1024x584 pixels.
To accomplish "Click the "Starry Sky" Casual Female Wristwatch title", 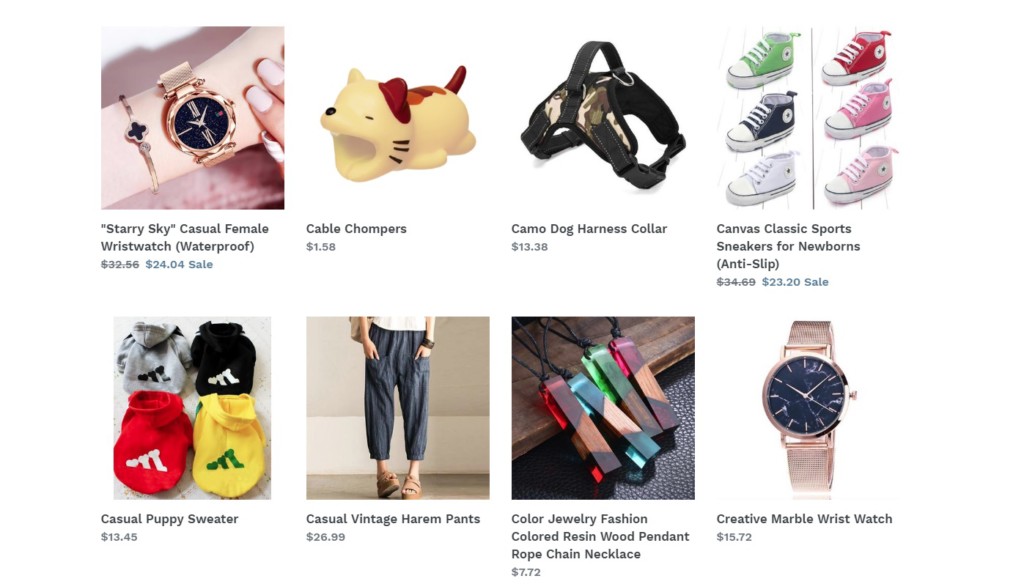I will pyautogui.click(x=185, y=238).
